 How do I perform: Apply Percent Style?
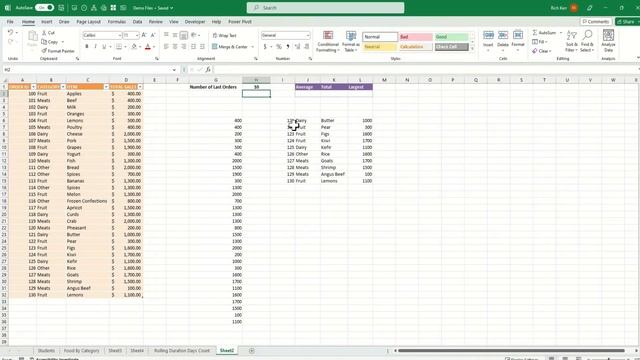coord(279,47)
